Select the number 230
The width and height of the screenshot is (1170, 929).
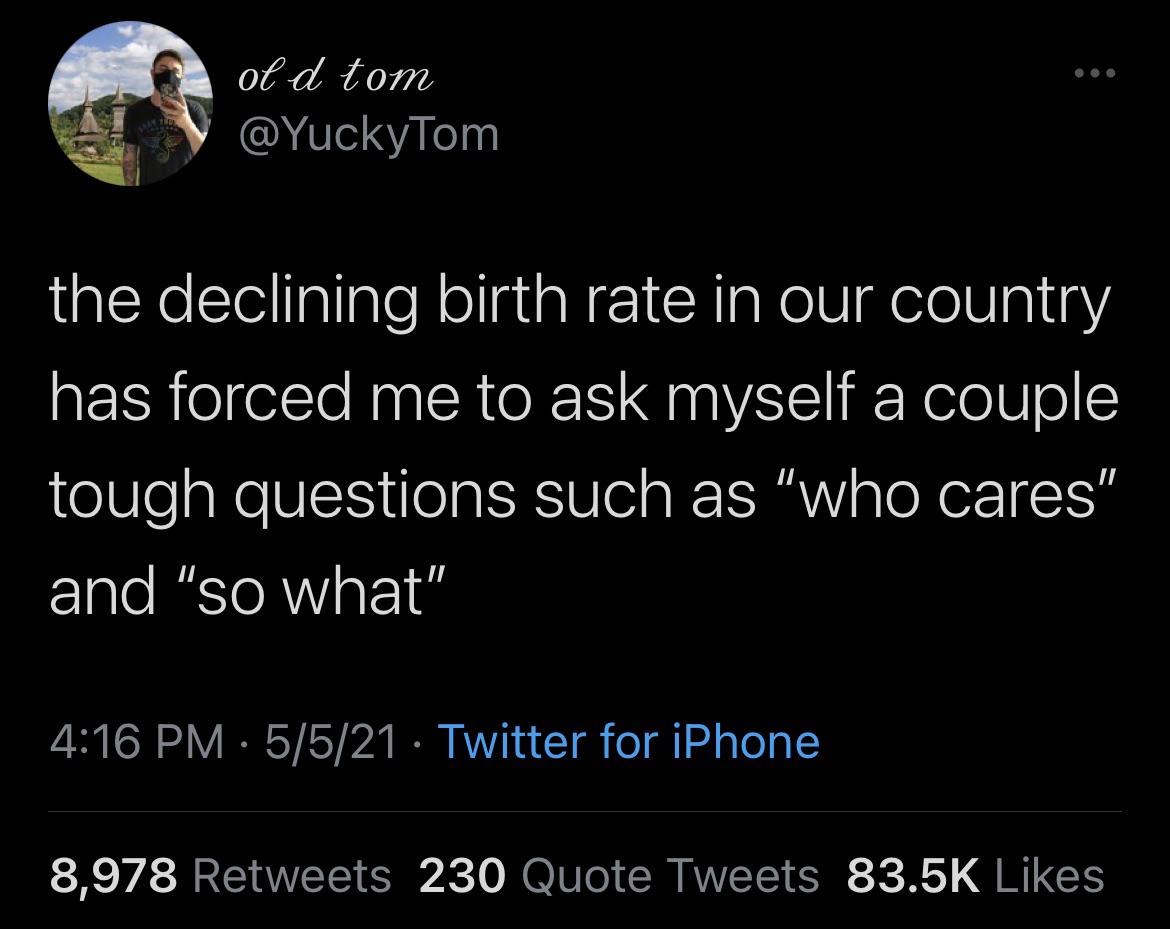(463, 875)
